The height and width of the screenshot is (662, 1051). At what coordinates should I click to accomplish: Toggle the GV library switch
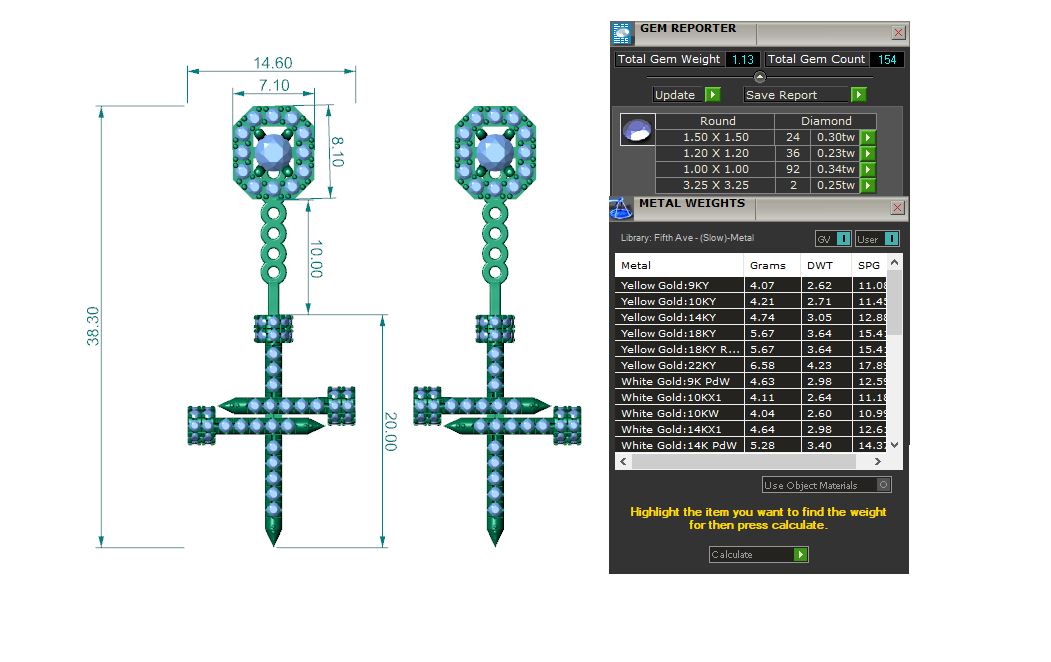(x=843, y=239)
